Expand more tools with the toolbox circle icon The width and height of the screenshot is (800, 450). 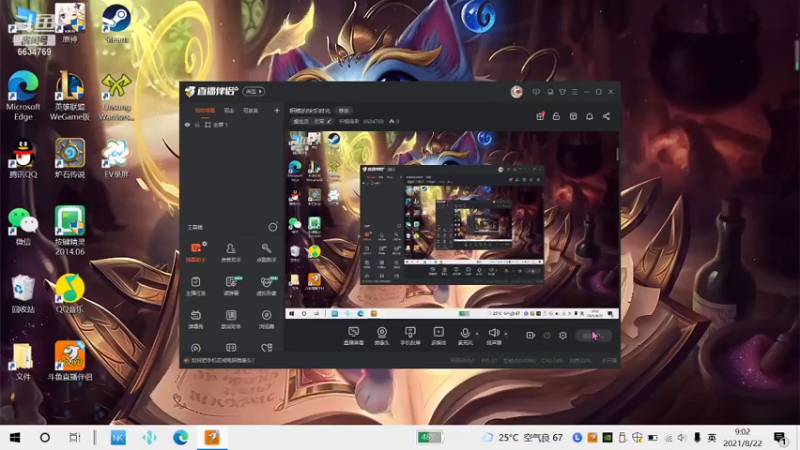pos(273,227)
